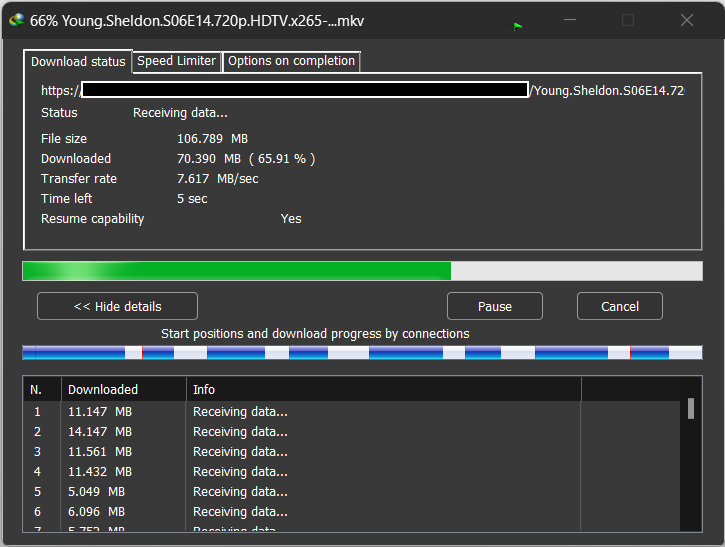Image resolution: width=725 pixels, height=547 pixels.
Task: Pause the download
Action: click(x=495, y=306)
